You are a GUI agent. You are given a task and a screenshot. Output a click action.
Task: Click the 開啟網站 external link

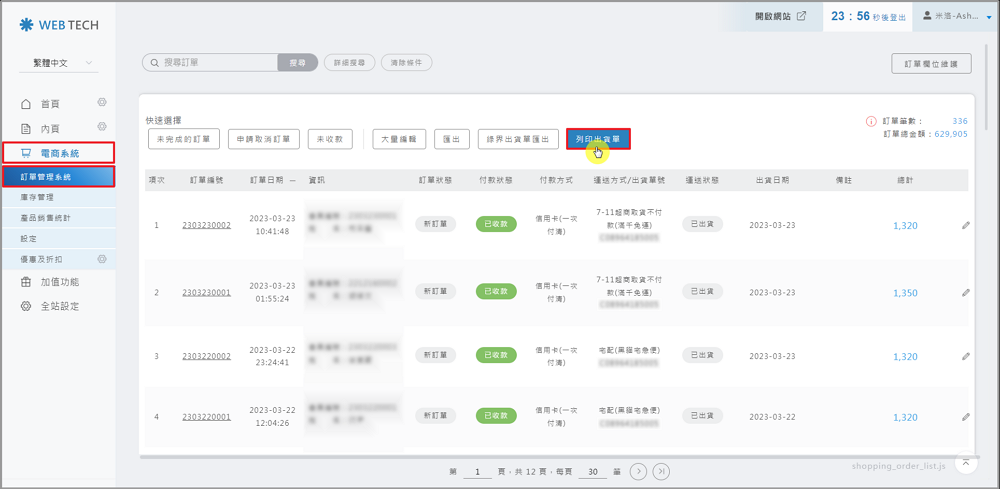[x=779, y=16]
